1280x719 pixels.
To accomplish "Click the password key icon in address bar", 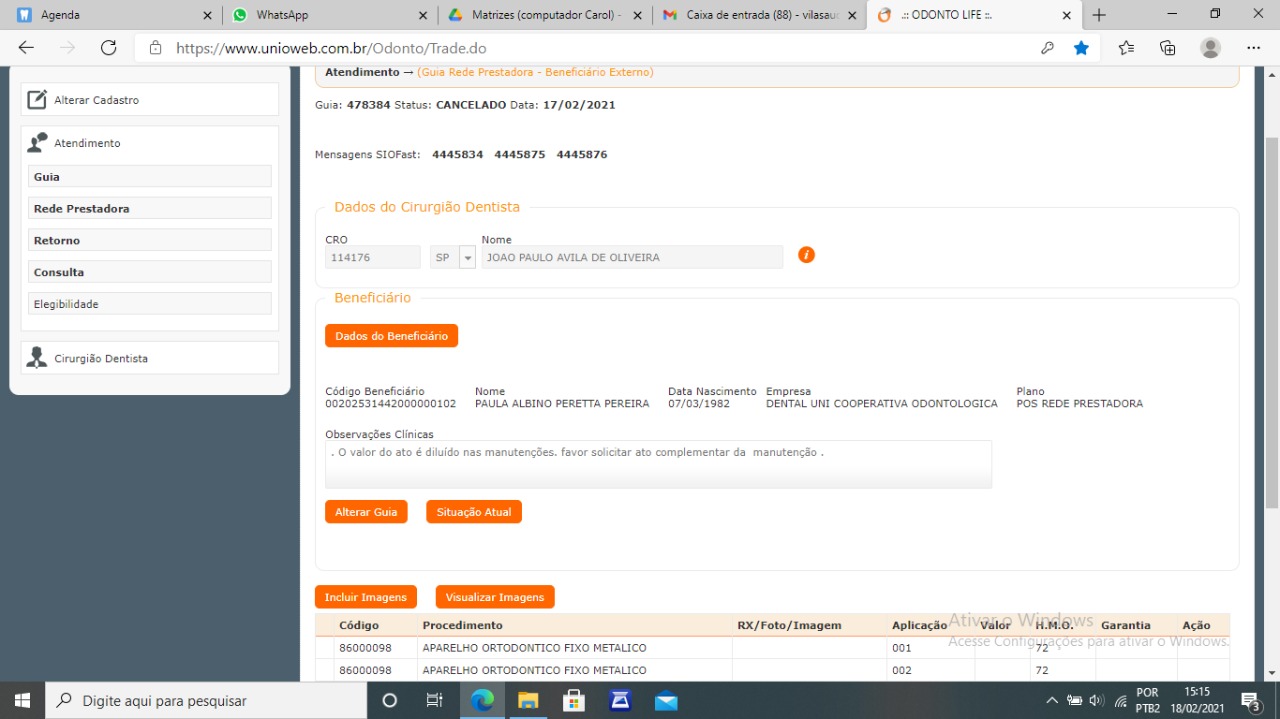I will pyautogui.click(x=1047, y=48).
